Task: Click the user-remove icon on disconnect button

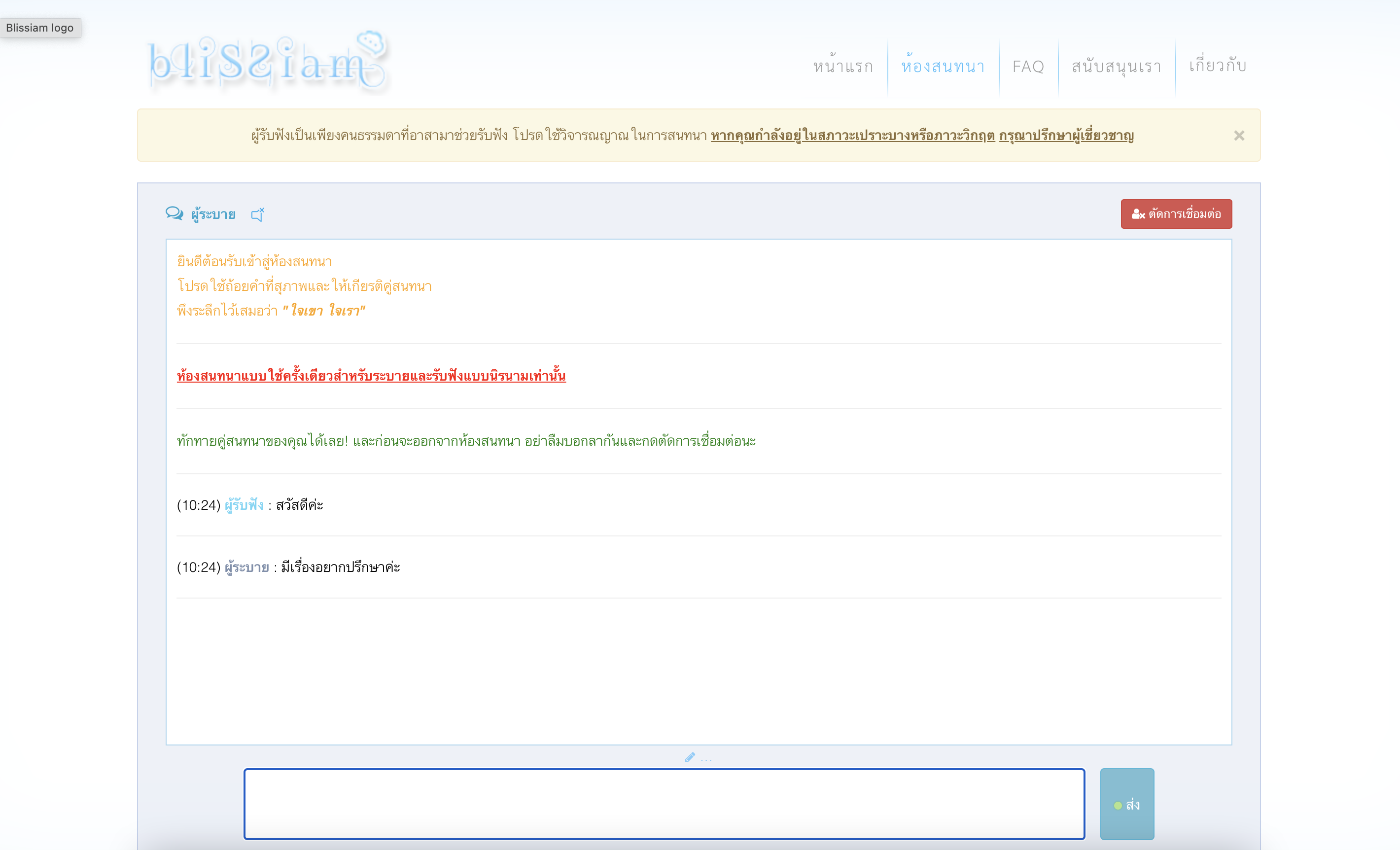Action: [1138, 214]
